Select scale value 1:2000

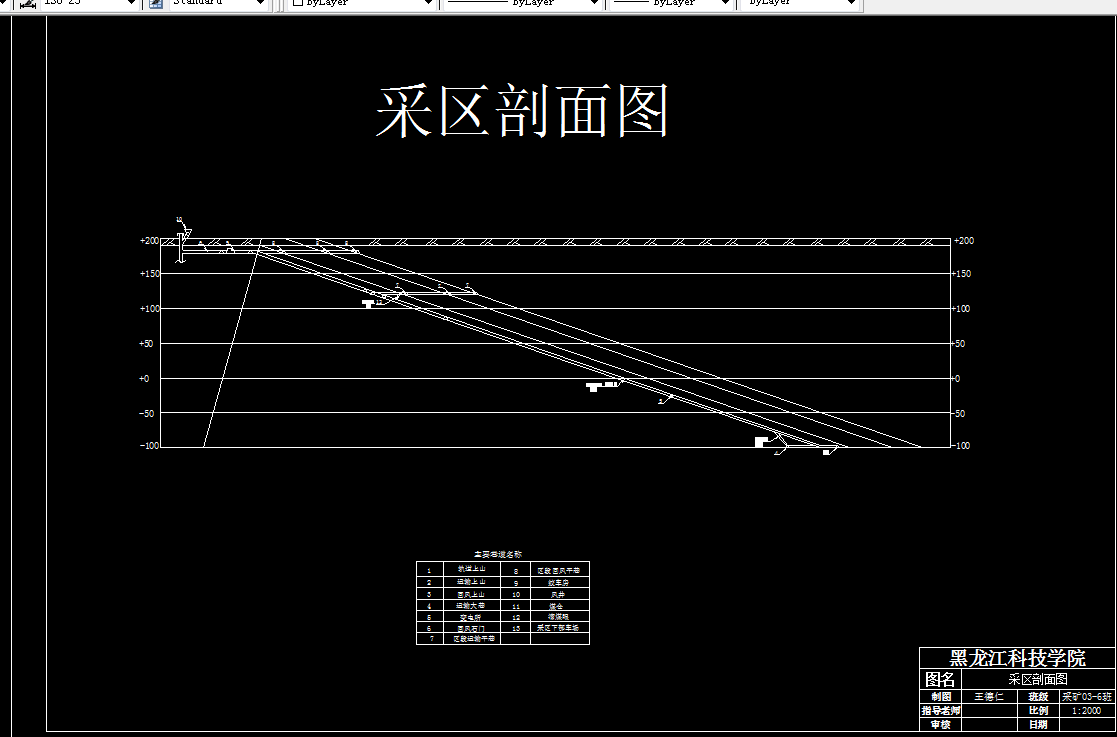click(x=1086, y=711)
